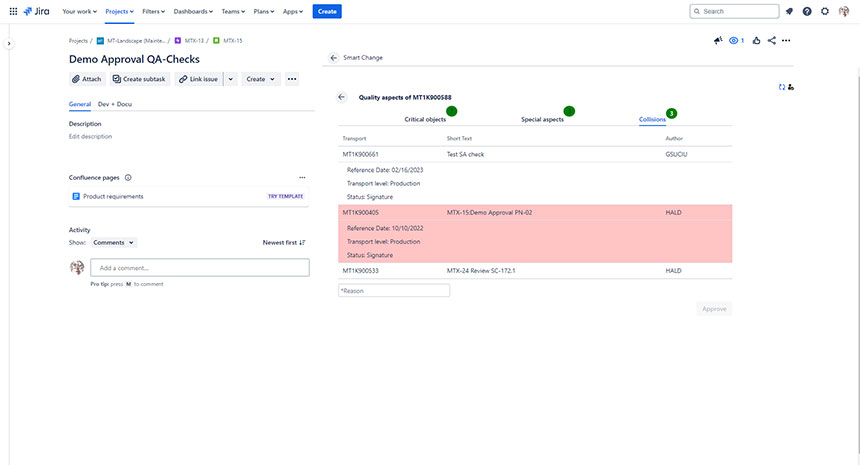The height and width of the screenshot is (465, 860).
Task: Switch to the Critical objects tab
Action: (425, 119)
